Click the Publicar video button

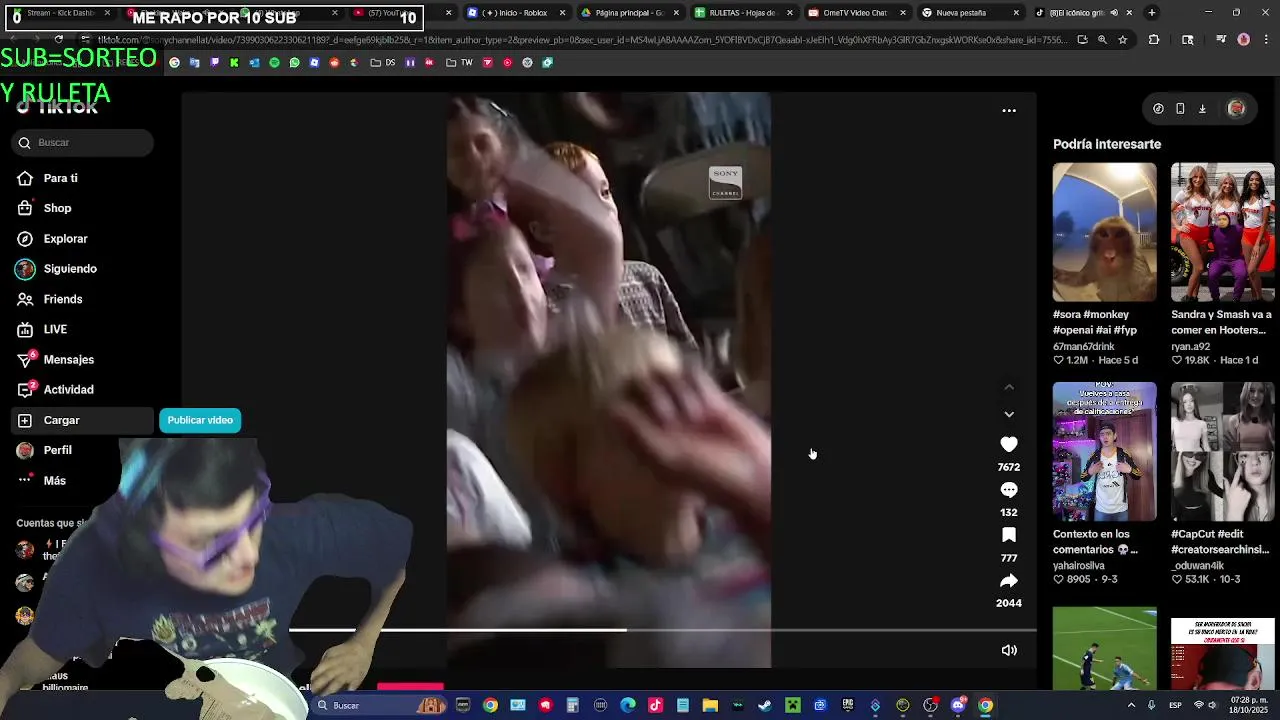click(x=200, y=420)
